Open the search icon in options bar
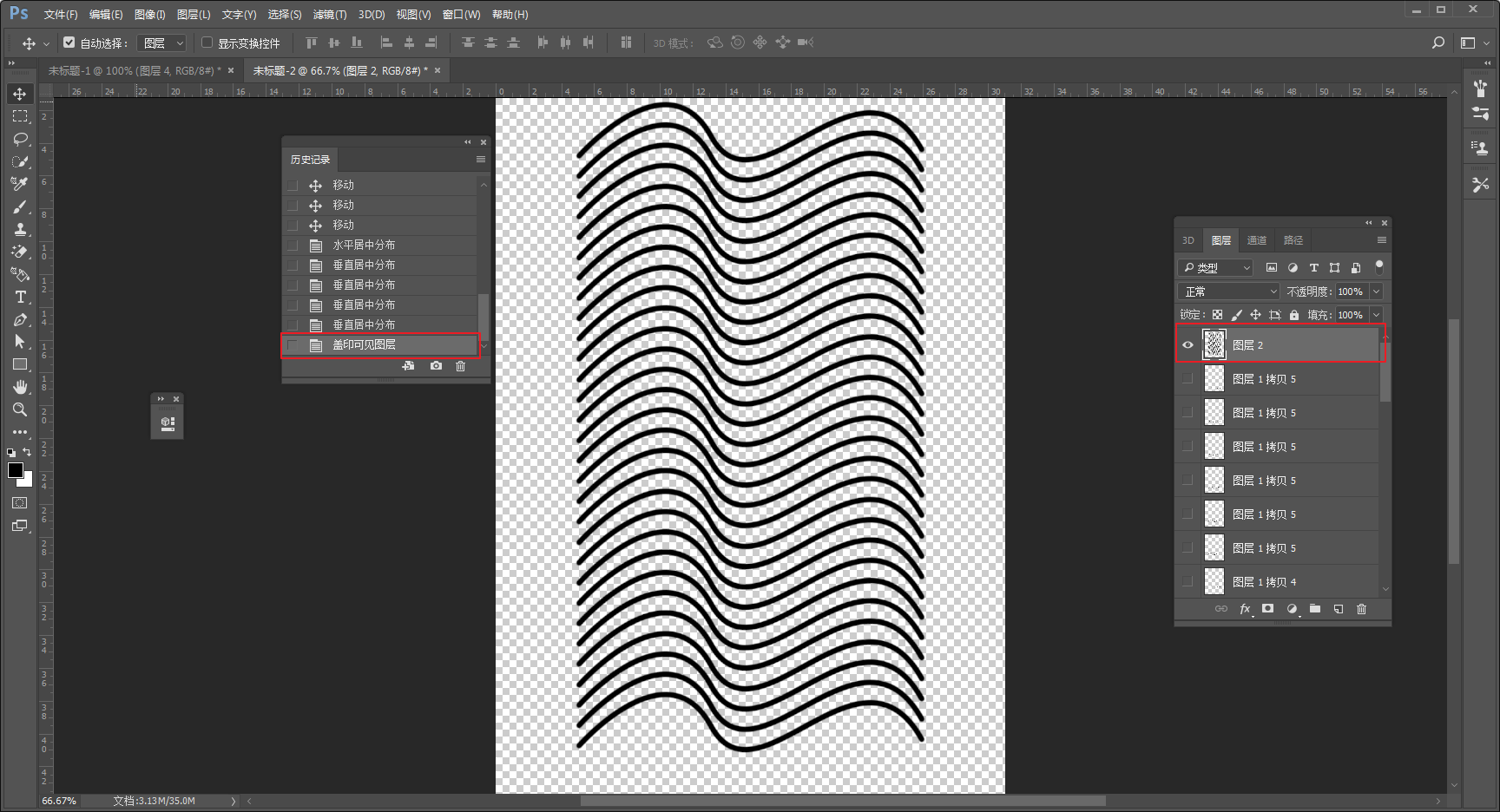The width and height of the screenshot is (1500, 812). [x=1438, y=43]
